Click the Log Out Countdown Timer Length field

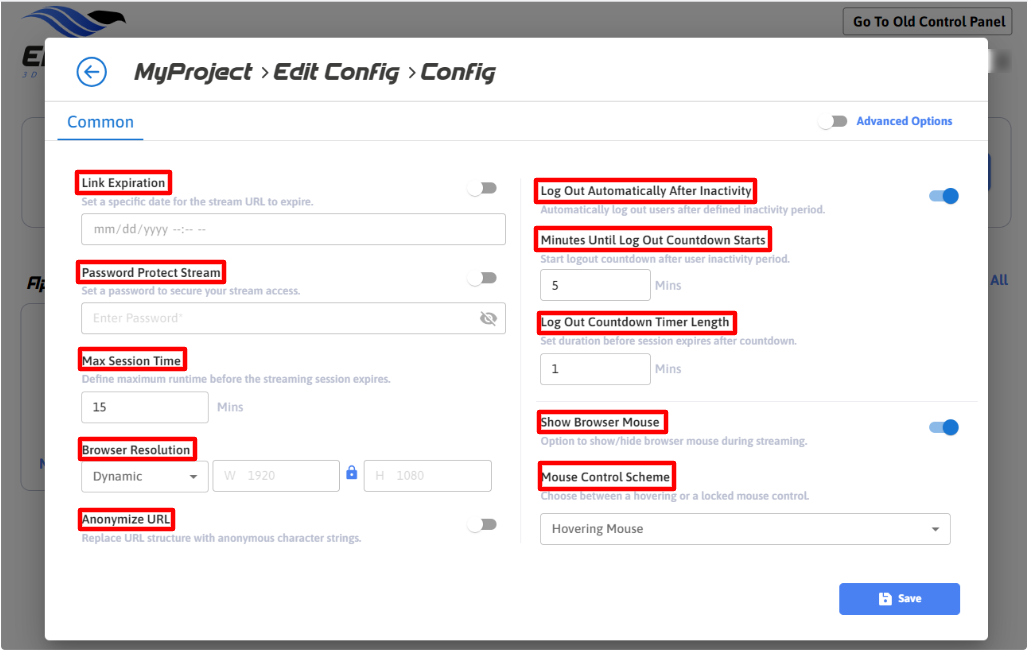(x=594, y=369)
